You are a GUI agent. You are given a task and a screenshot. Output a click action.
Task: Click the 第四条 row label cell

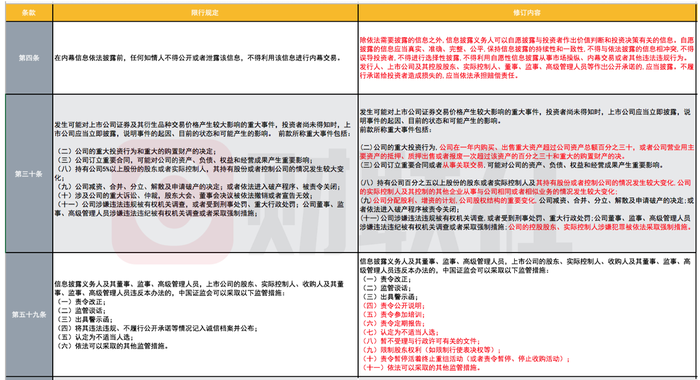pyautogui.click(x=29, y=58)
